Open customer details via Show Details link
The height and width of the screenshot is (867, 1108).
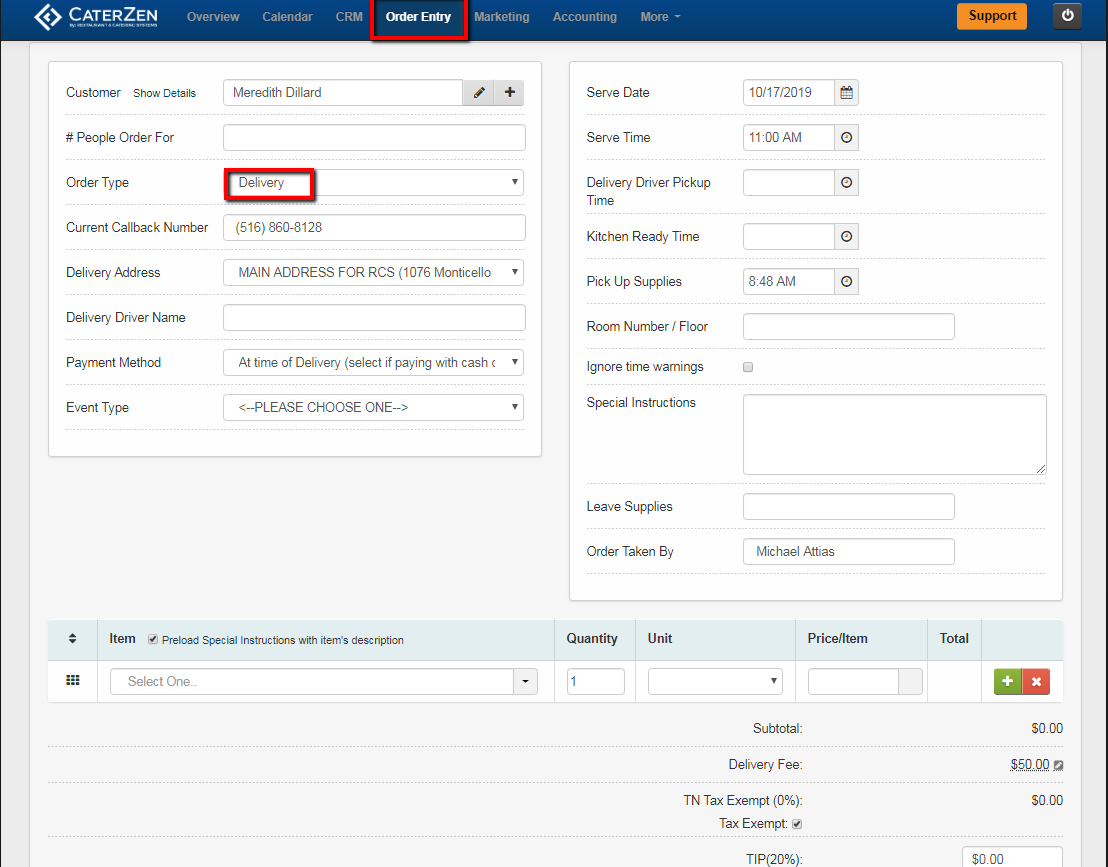[x=164, y=93]
